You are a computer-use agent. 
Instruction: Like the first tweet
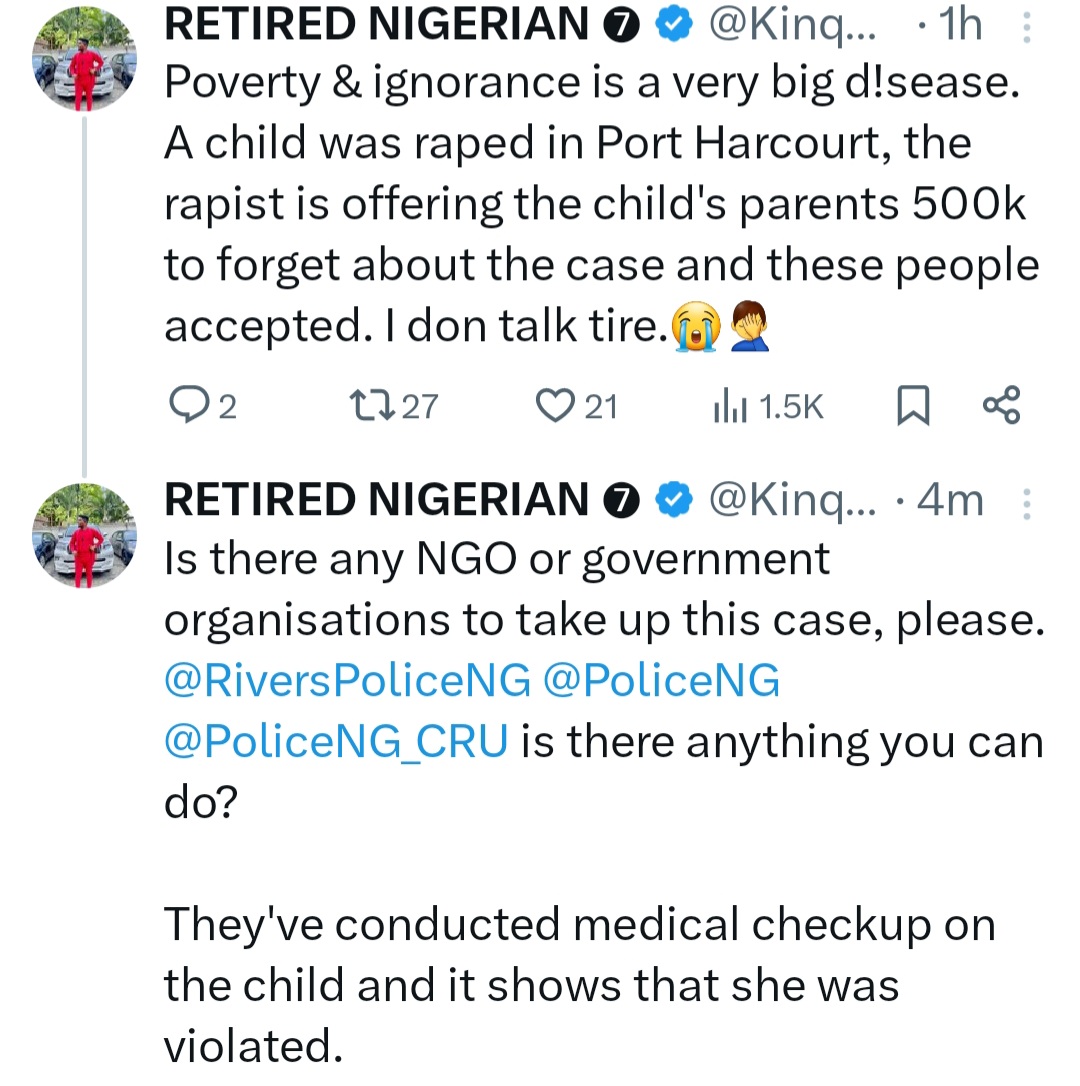[x=552, y=406]
